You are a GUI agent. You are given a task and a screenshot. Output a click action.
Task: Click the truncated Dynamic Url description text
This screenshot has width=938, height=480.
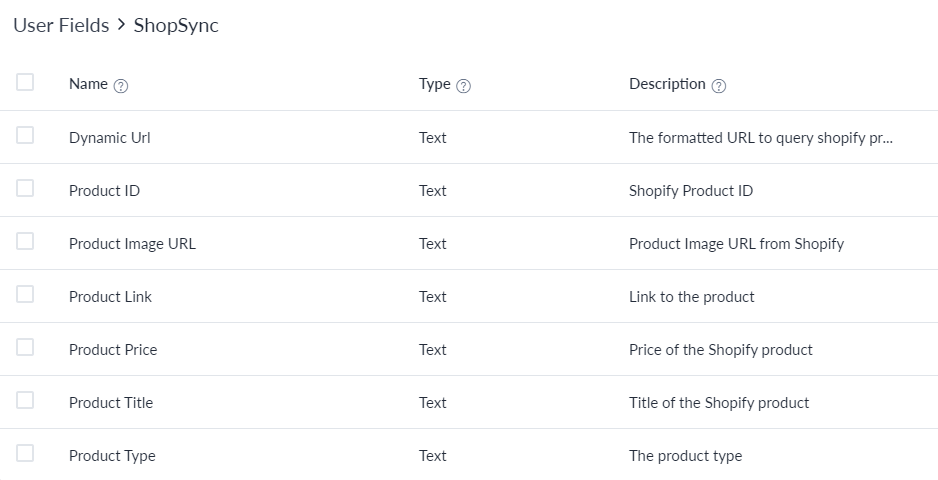click(x=760, y=138)
